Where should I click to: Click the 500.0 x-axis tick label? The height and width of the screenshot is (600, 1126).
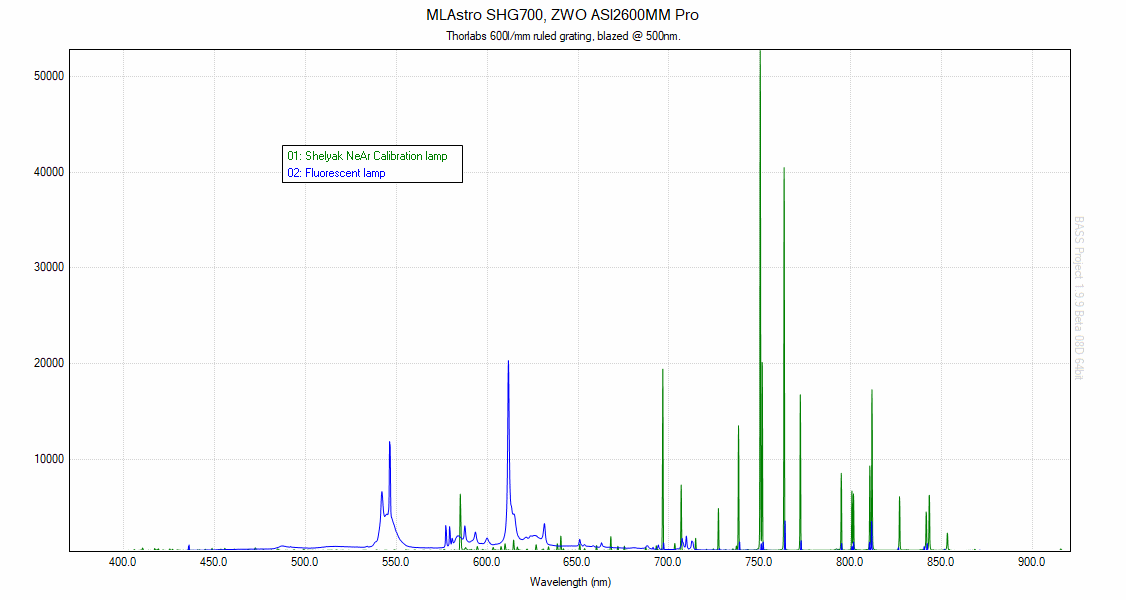(304, 563)
